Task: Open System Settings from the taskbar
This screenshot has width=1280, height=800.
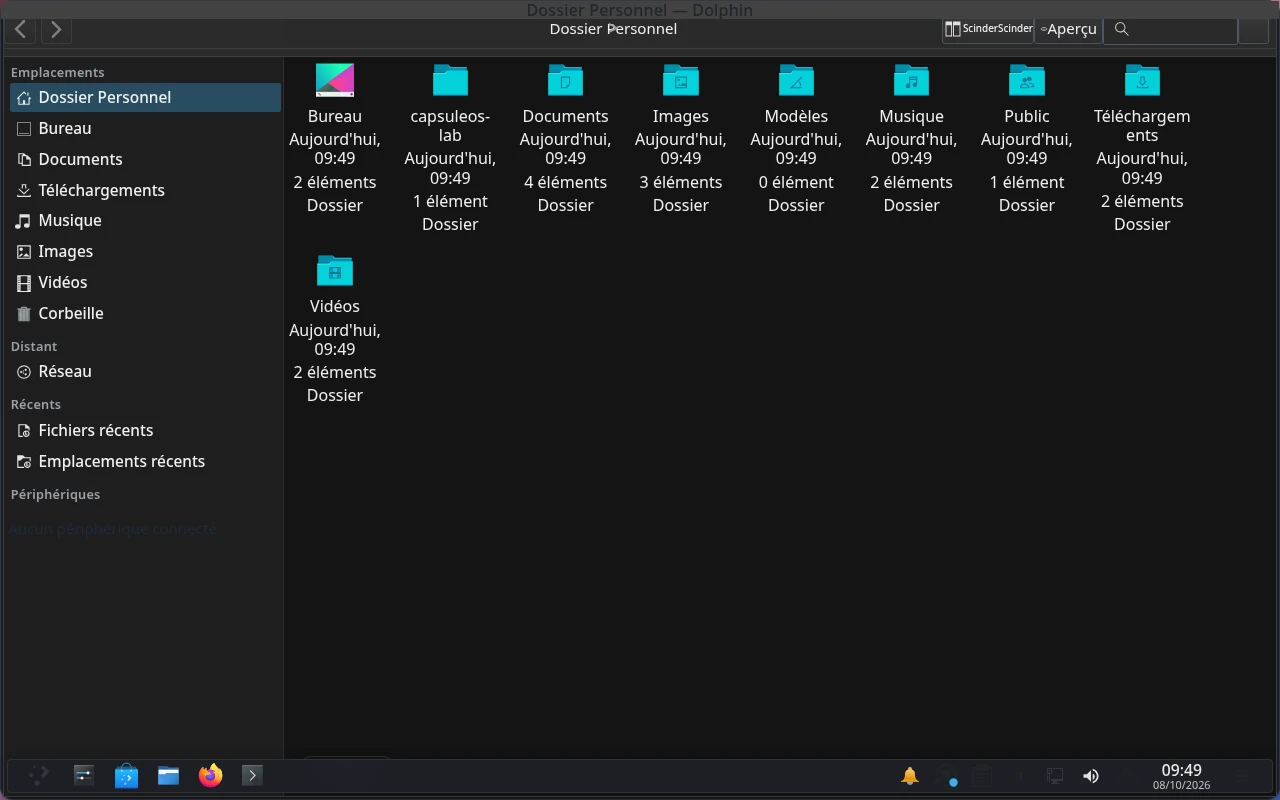Action: (x=84, y=775)
